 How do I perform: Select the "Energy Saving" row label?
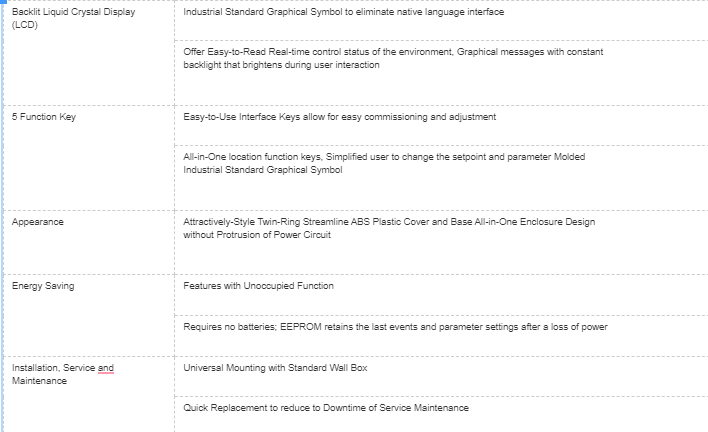pyautogui.click(x=43, y=286)
